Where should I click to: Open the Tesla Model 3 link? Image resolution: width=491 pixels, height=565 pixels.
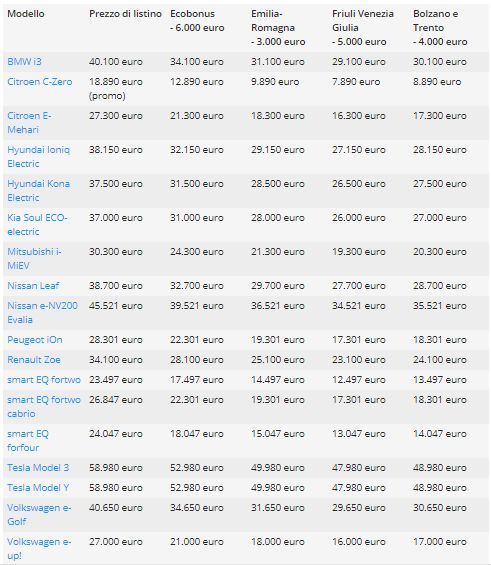(38, 468)
